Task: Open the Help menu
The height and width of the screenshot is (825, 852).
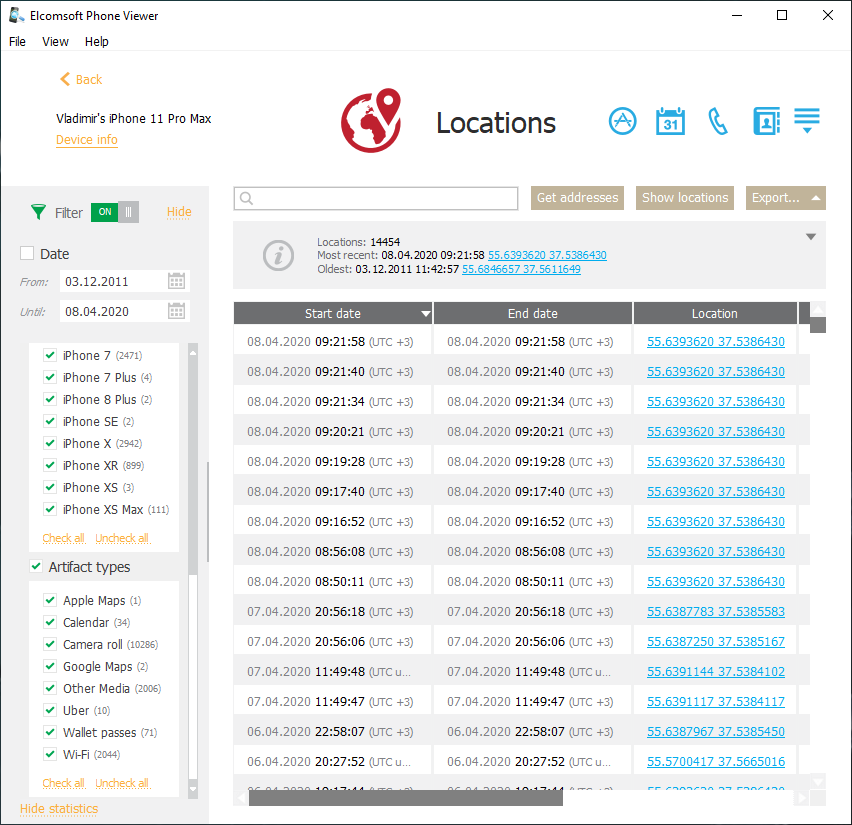Action: 97,42
